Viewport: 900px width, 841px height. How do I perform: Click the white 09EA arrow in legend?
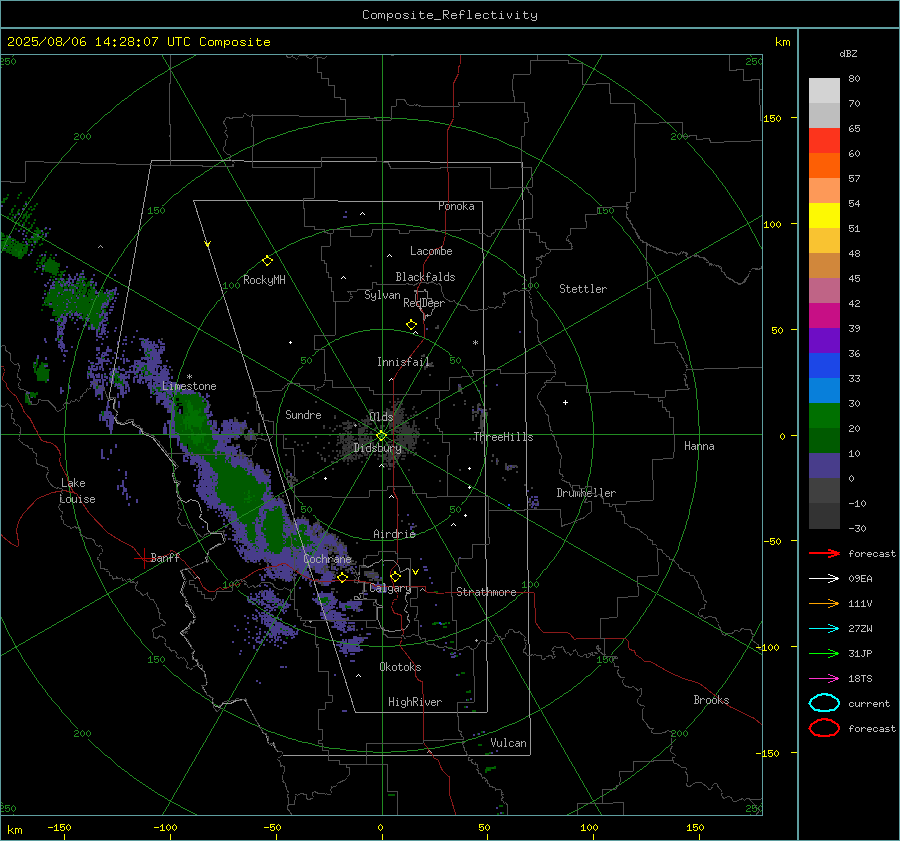pyautogui.click(x=824, y=578)
